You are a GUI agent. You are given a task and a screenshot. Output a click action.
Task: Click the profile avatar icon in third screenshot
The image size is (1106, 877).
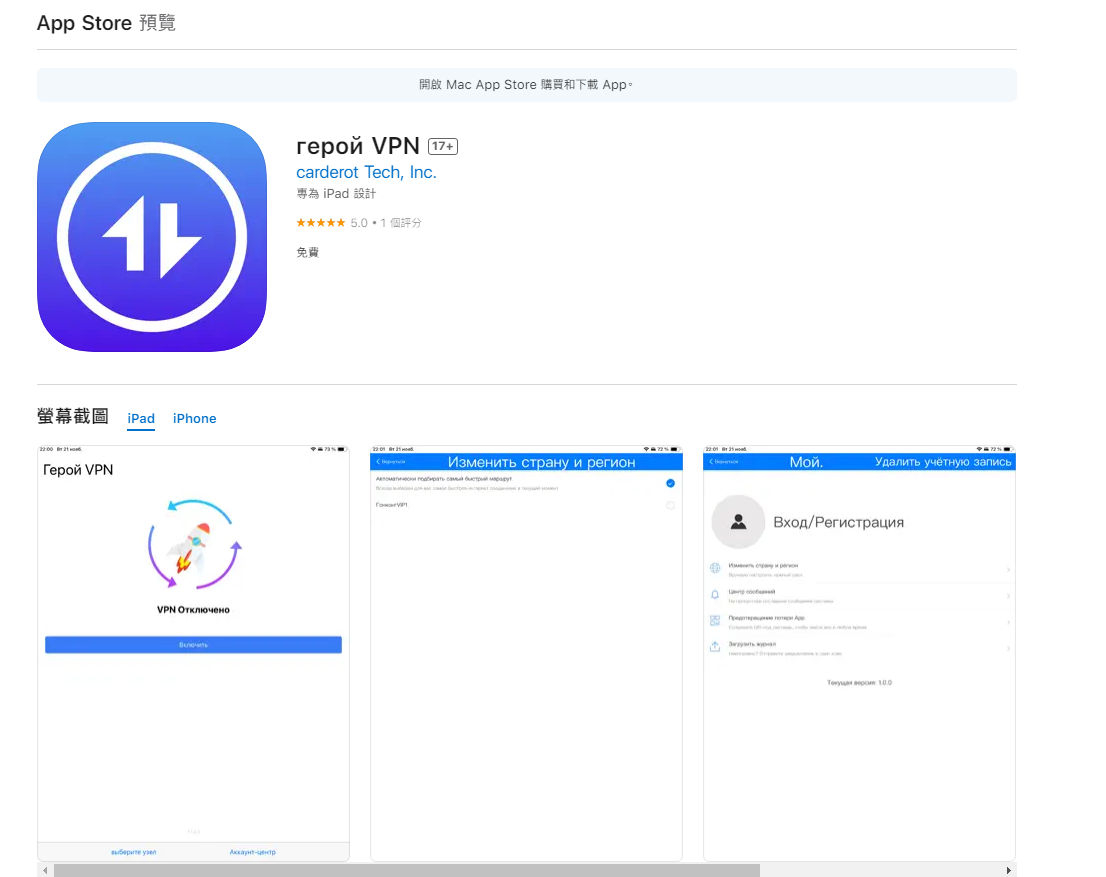coord(739,522)
